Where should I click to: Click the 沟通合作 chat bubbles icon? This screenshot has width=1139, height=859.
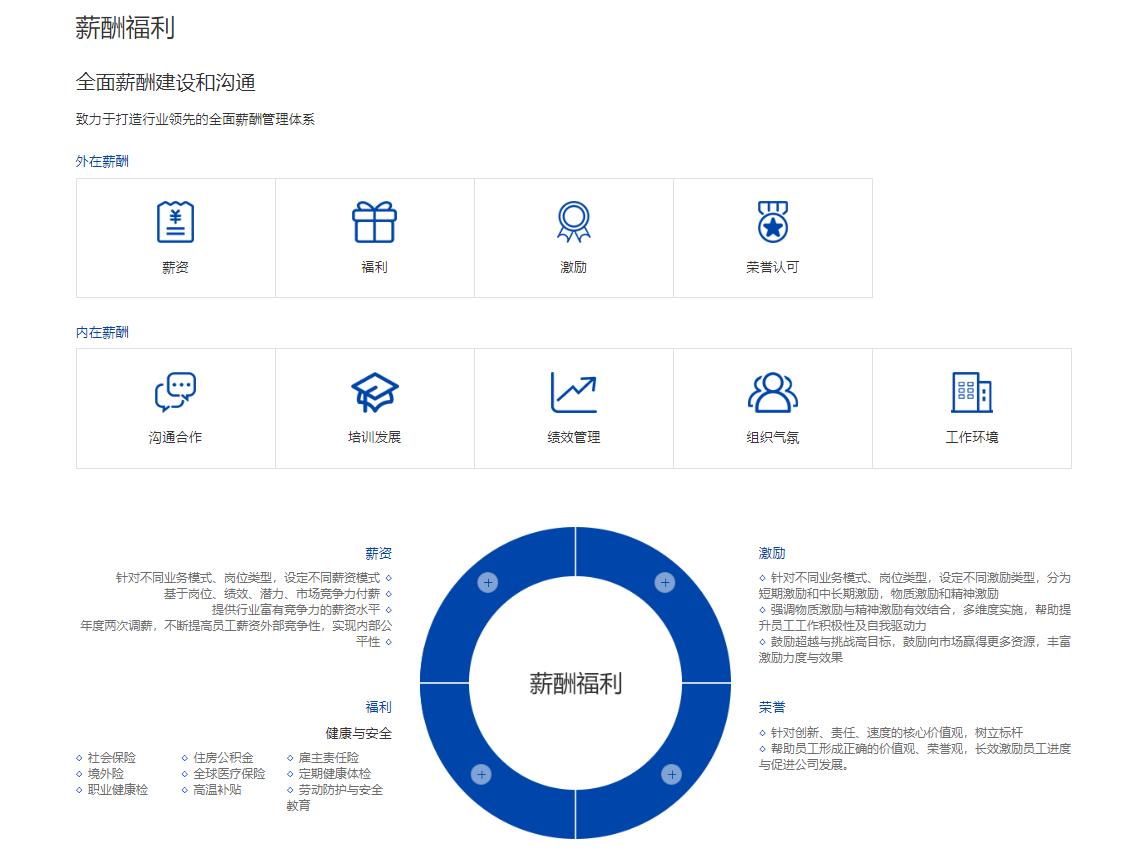point(175,392)
